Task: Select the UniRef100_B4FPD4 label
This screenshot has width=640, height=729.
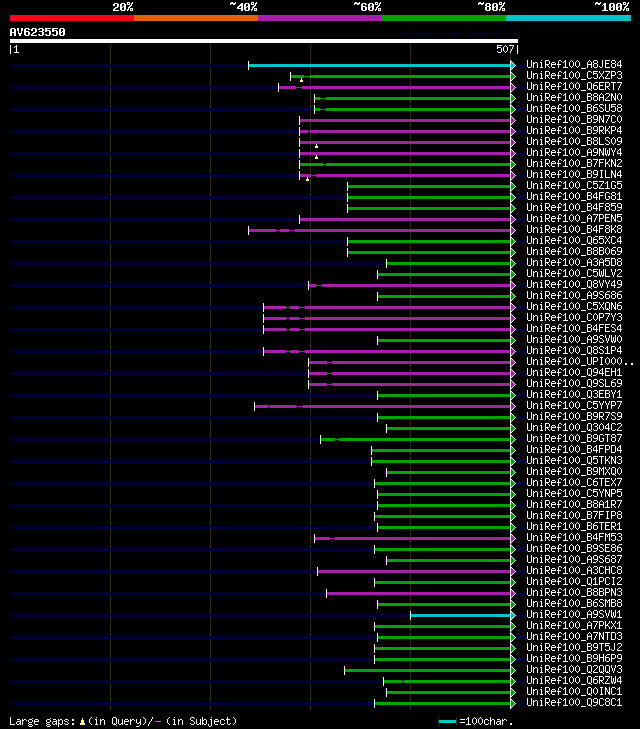Action: [574, 450]
